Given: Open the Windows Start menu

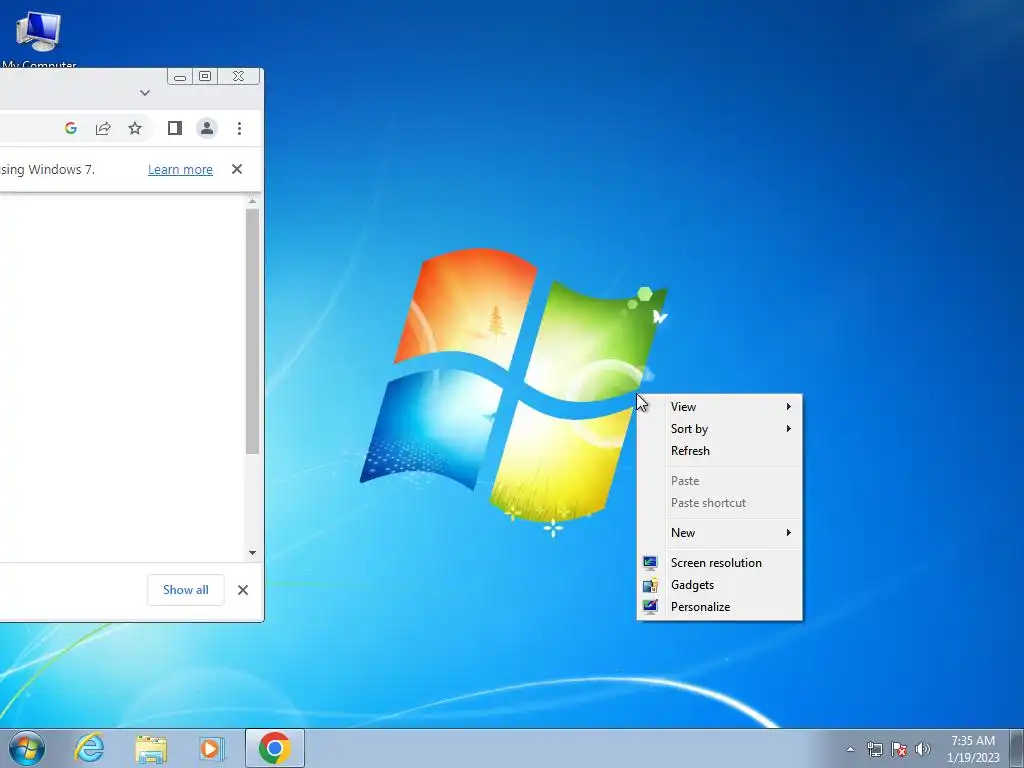Looking at the screenshot, I should pos(27,748).
